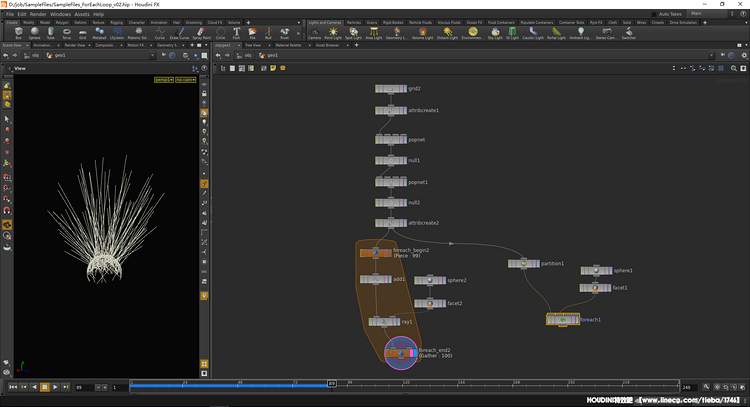This screenshot has width=750, height=407.
Task: Open the Help menu
Action: [x=99, y=14]
